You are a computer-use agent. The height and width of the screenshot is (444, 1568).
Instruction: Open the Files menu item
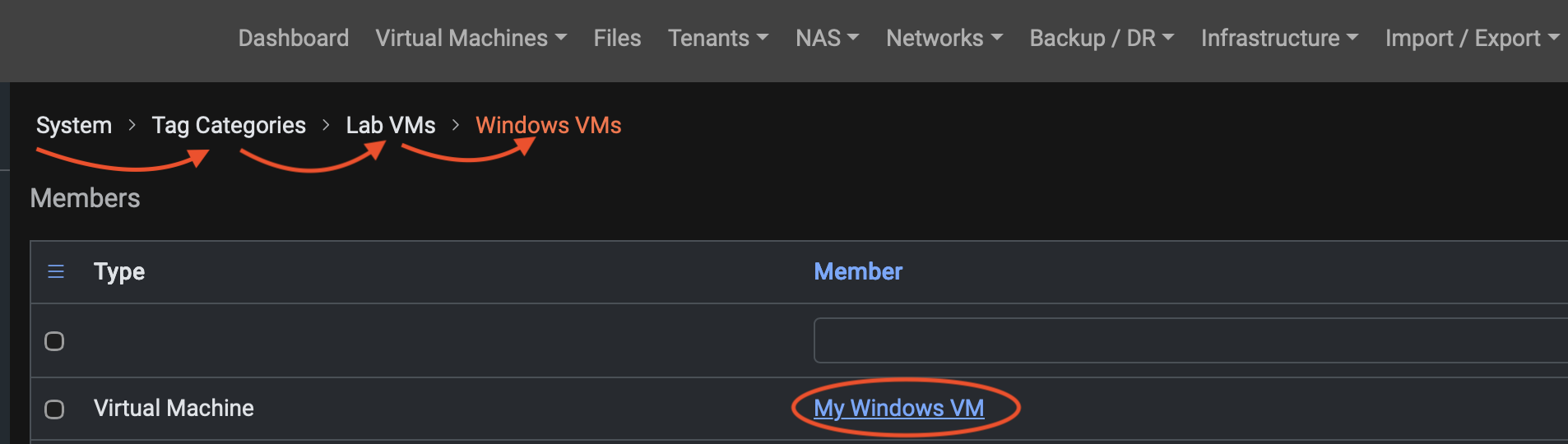[617, 39]
